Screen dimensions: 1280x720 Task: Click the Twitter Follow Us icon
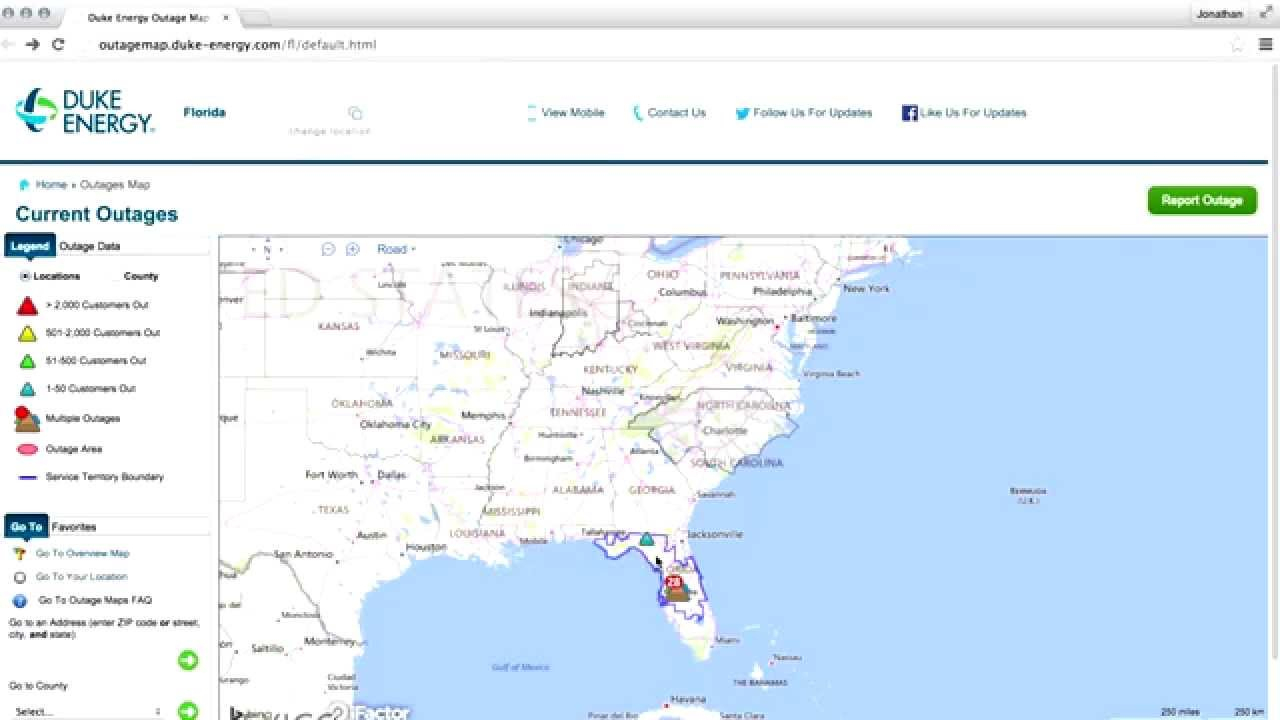742,113
